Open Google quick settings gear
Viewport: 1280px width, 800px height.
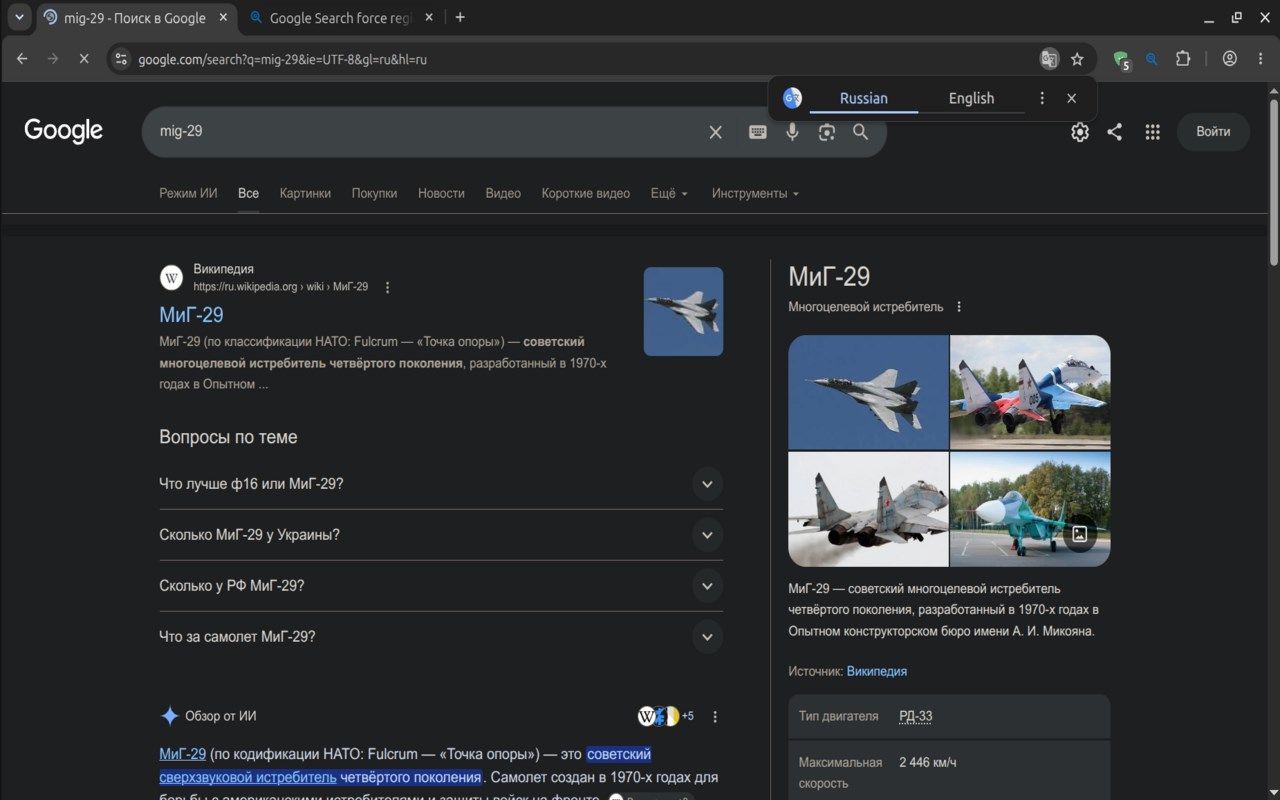pyautogui.click(x=1080, y=132)
